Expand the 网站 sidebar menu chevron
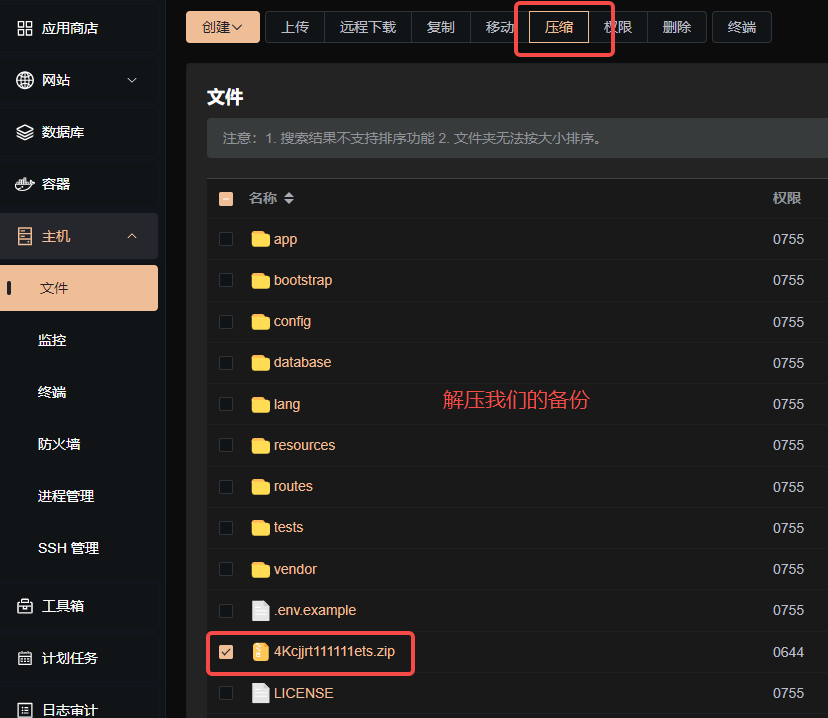This screenshot has width=828, height=718. [132, 80]
